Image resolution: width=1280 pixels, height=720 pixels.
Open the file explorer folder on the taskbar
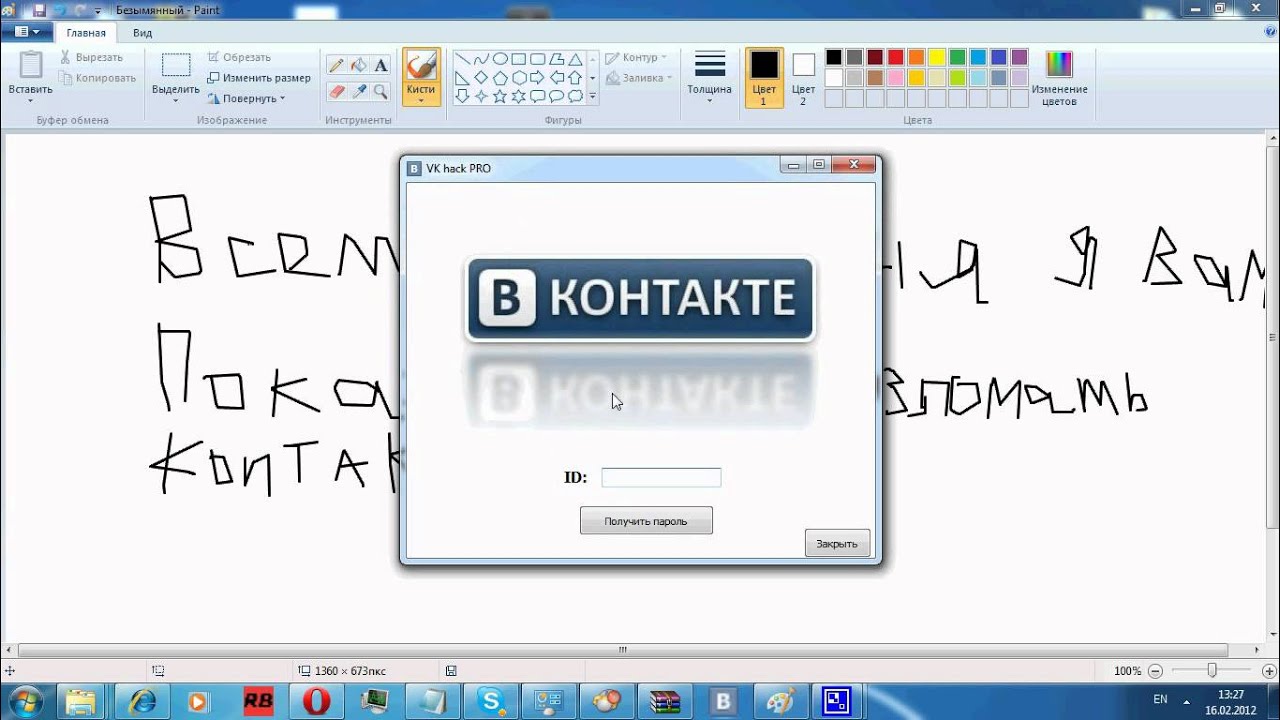(82, 701)
